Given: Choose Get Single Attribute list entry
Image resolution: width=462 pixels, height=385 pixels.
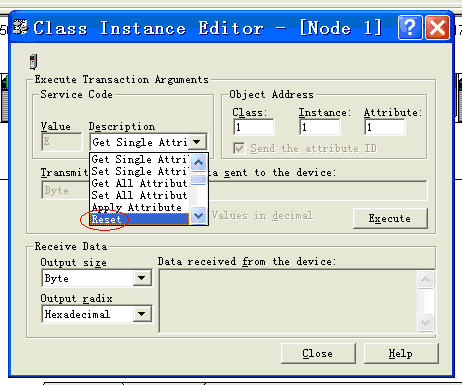Looking at the screenshot, I should point(139,159).
